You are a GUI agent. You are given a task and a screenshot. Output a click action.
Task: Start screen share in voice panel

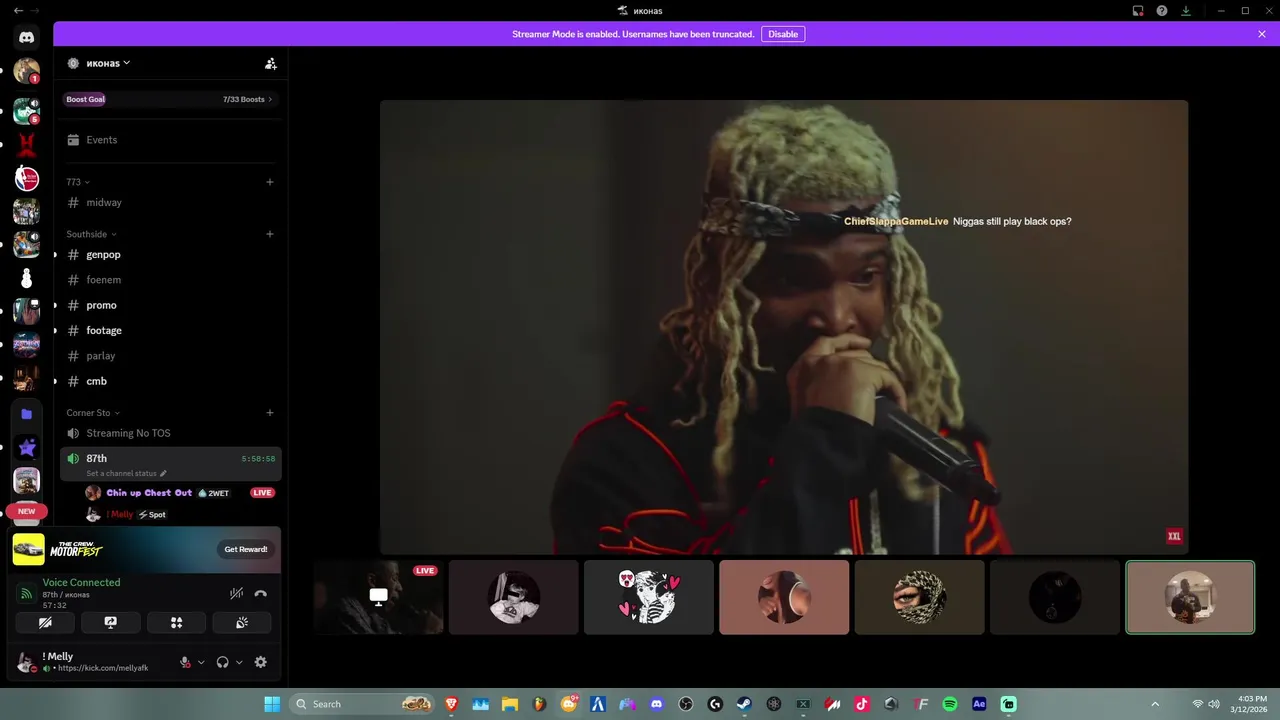click(x=111, y=622)
